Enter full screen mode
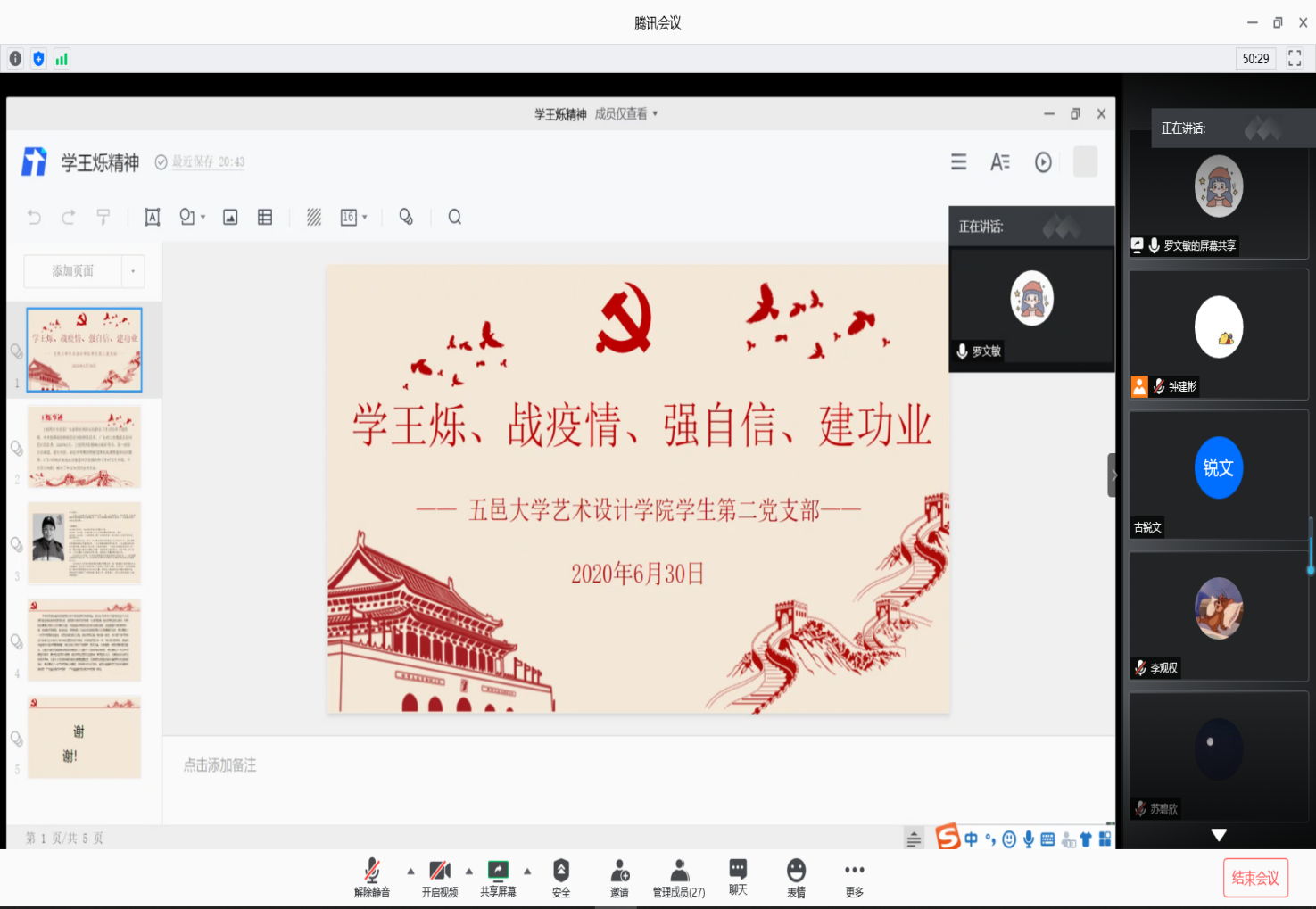Image resolution: width=1316 pixels, height=909 pixels. 1295,59
